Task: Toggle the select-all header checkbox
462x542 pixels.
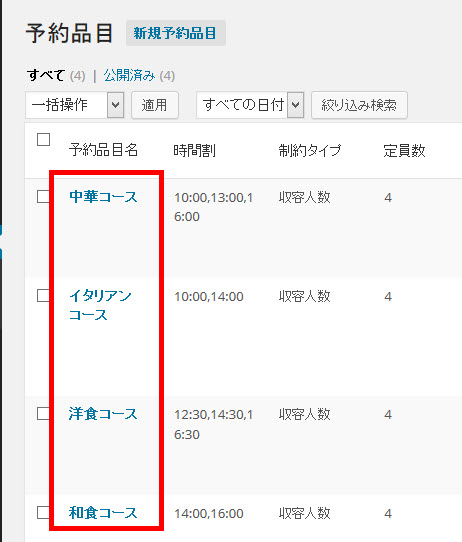Action: (x=44, y=140)
